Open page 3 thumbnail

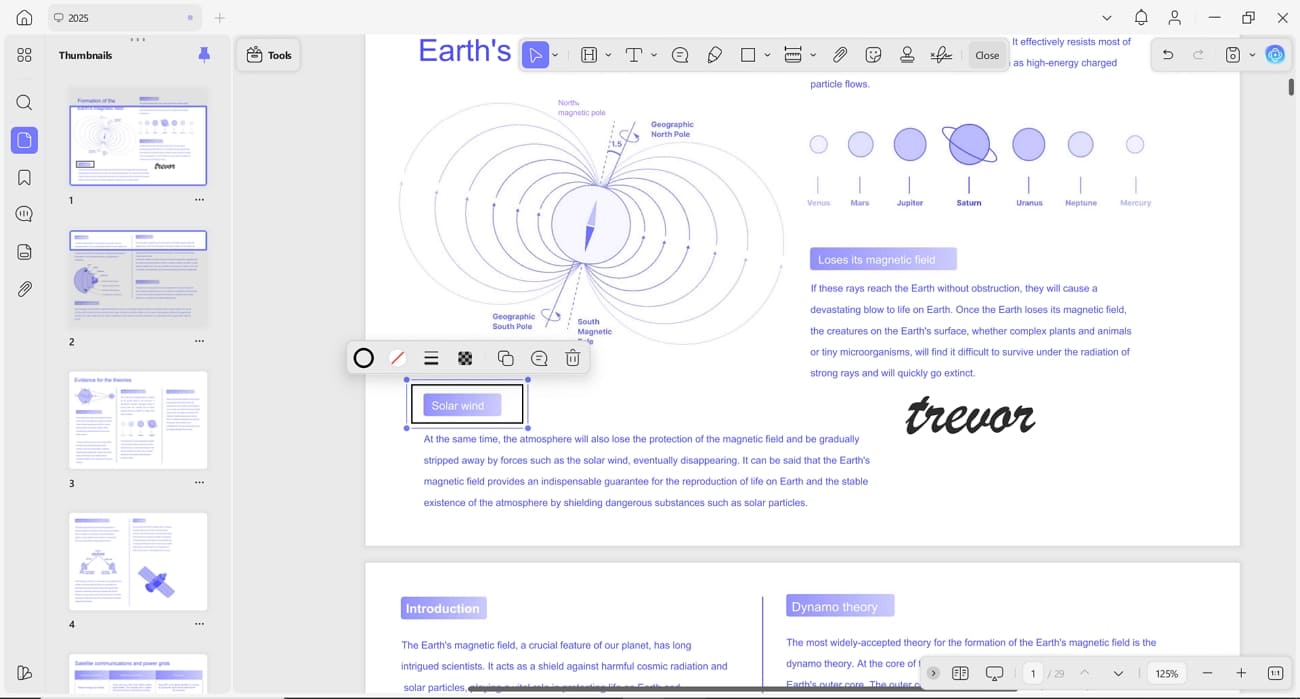138,420
